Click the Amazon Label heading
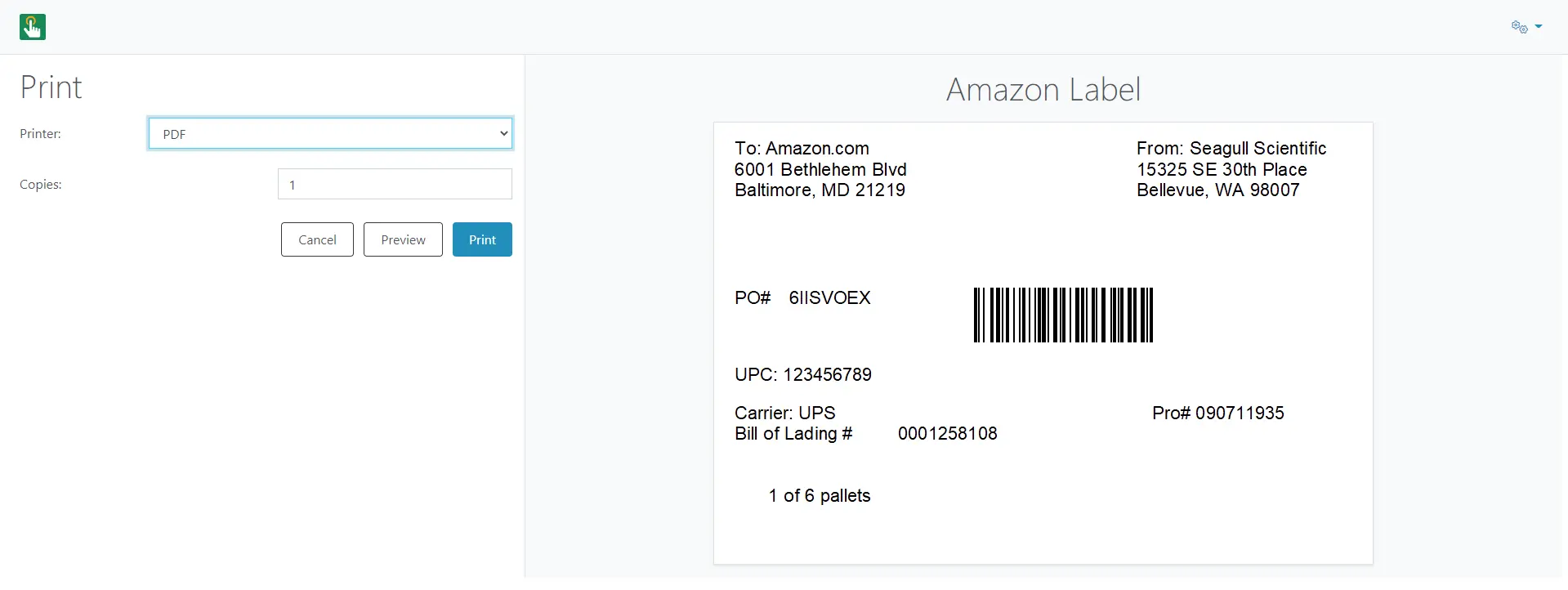The width and height of the screenshot is (1568, 590). (x=1043, y=89)
